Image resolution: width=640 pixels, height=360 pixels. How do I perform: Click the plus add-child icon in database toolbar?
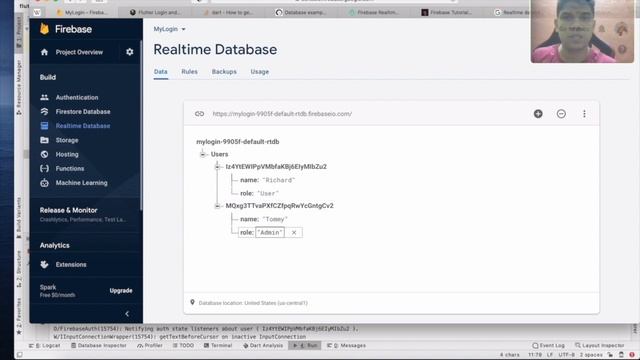[538, 114]
